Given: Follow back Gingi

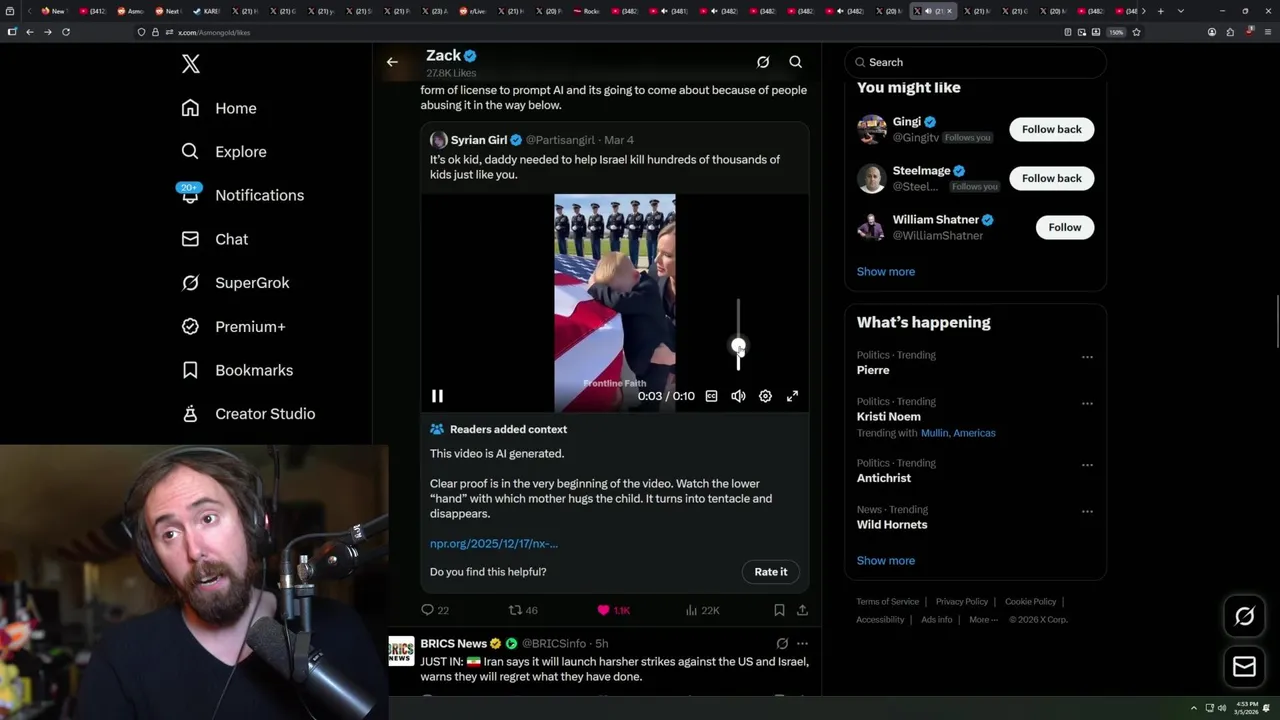Looking at the screenshot, I should pyautogui.click(x=1051, y=129).
